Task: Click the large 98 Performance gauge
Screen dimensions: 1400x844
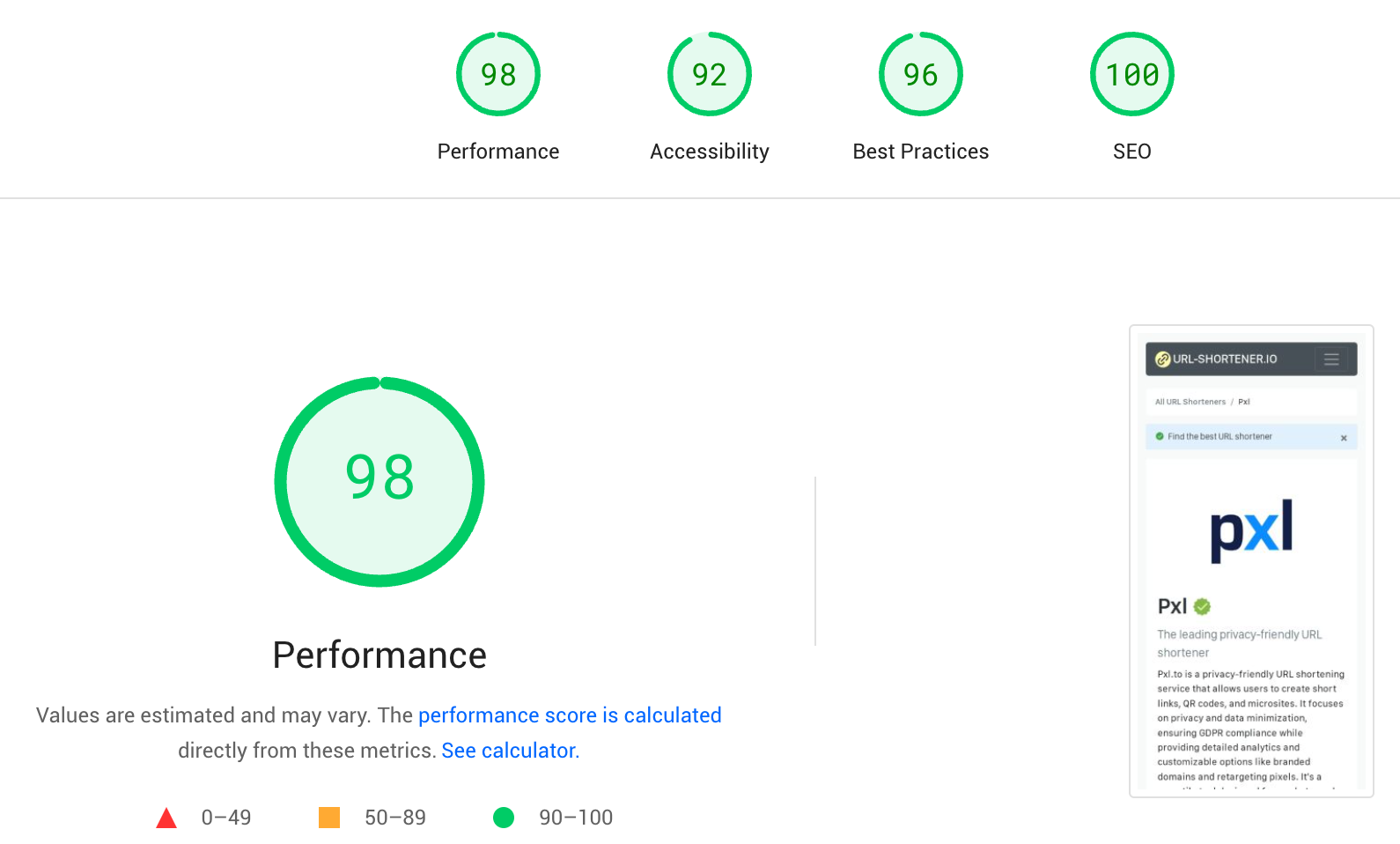Action: point(379,482)
